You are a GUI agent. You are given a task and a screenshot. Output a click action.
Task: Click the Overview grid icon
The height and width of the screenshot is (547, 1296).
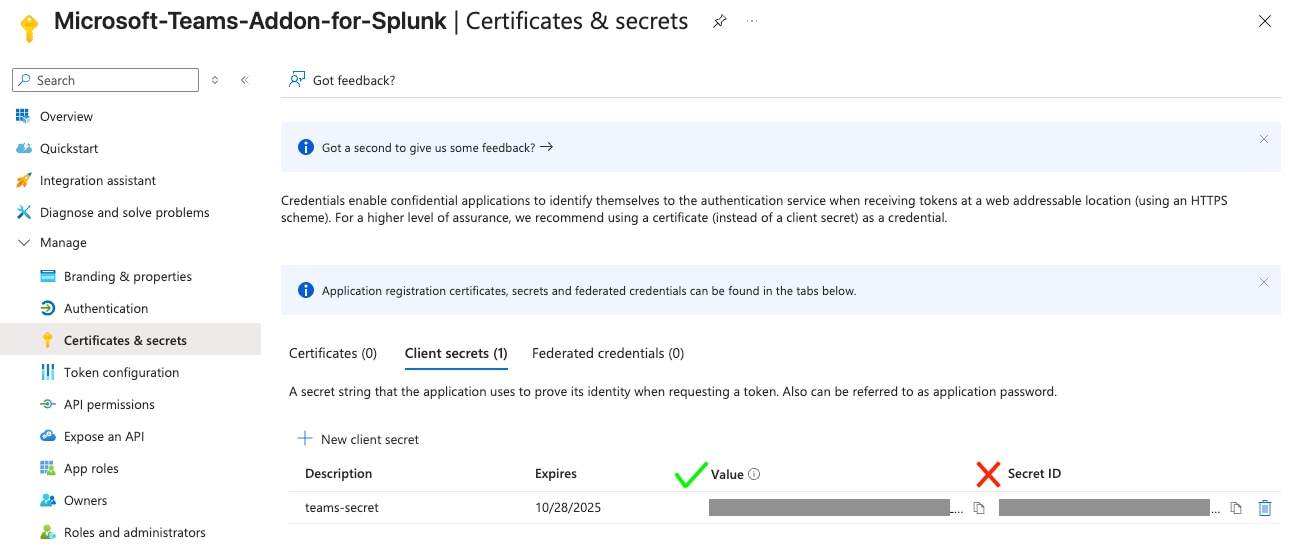(23, 116)
